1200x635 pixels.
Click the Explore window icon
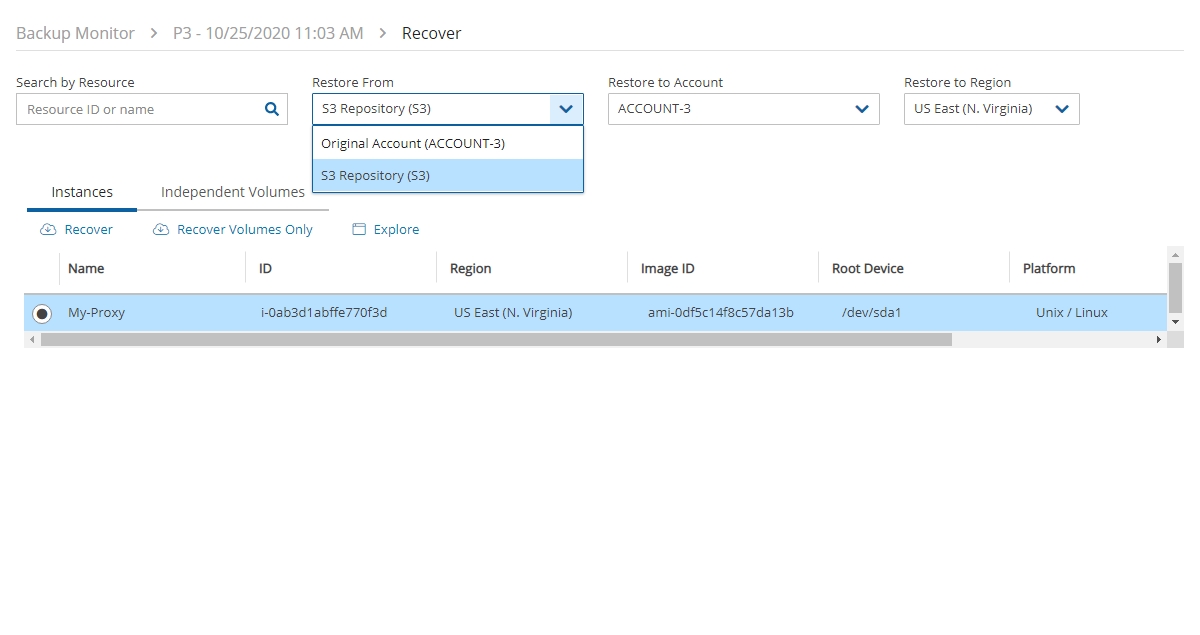coord(359,230)
